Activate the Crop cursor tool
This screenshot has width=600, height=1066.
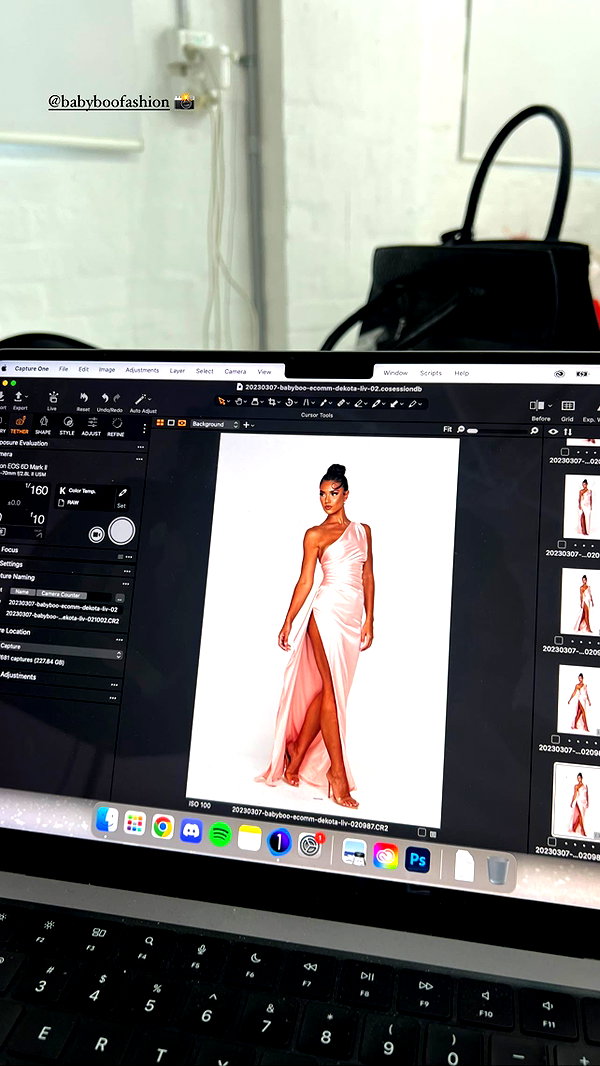coord(271,402)
